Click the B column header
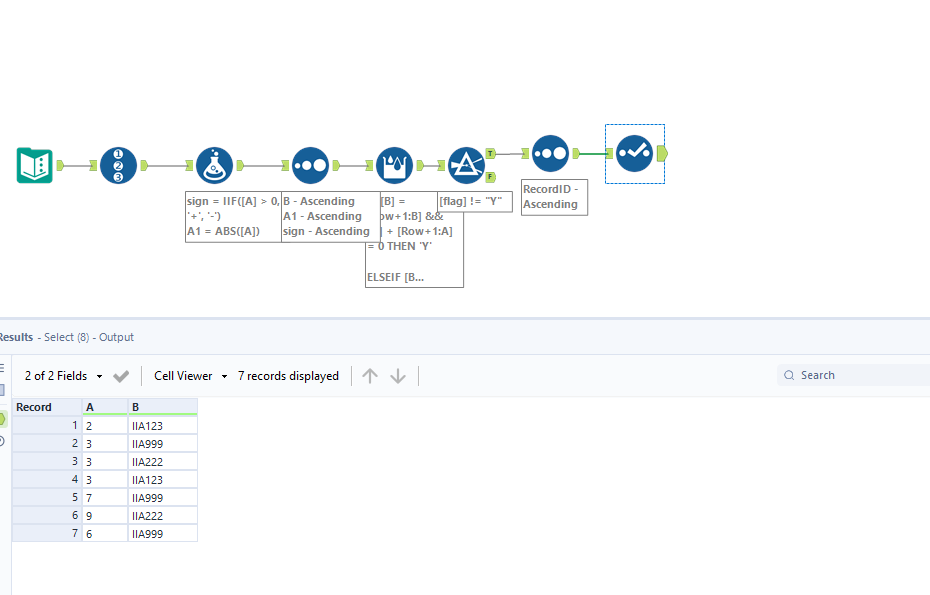Screen dimensions: 930x595 [x=163, y=407]
